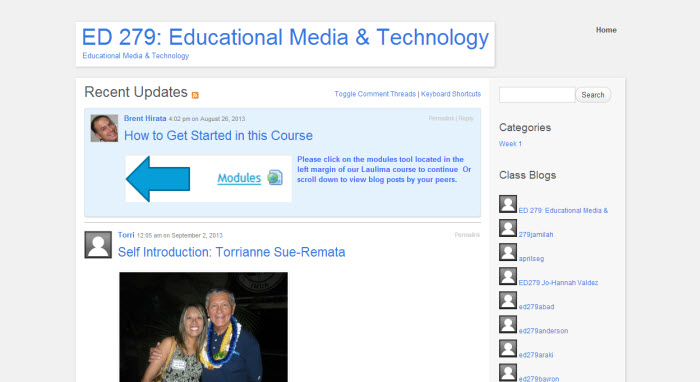Click the Class Blogs heading
Screen dimensions: 700x382
tap(527, 175)
